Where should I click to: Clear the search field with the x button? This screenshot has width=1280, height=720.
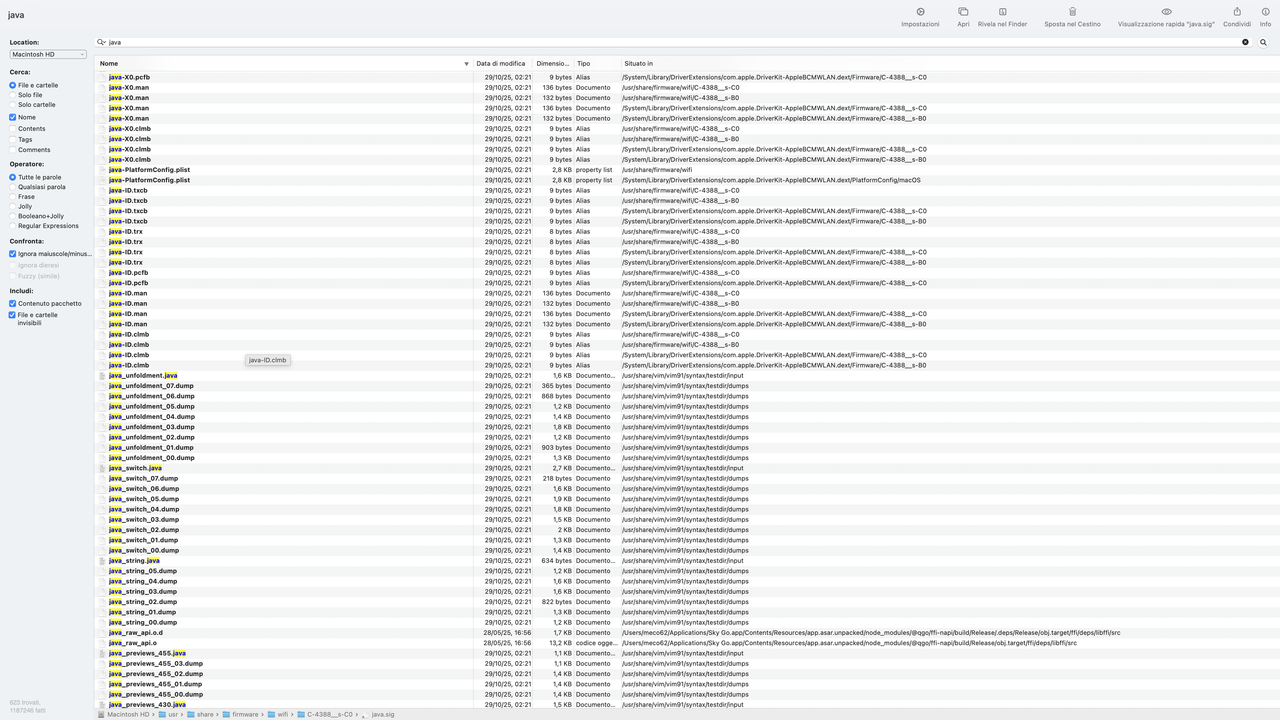pos(1244,42)
